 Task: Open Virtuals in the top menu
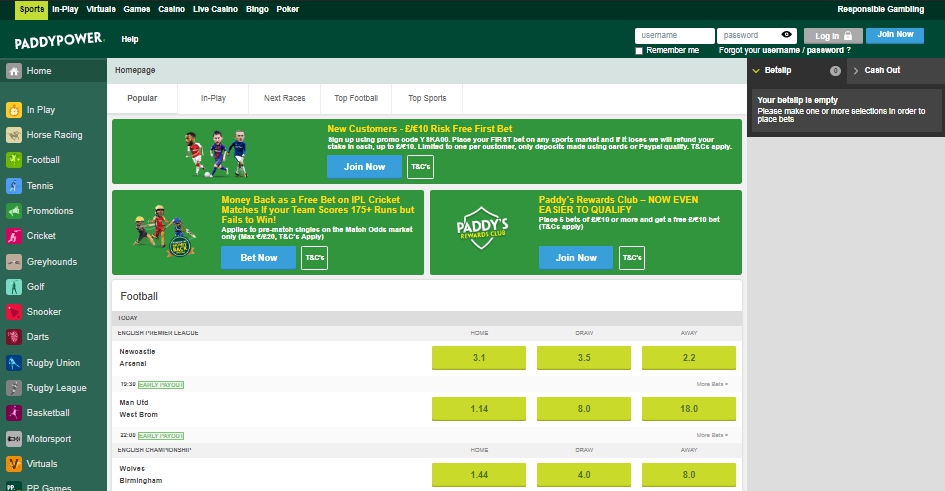click(101, 9)
